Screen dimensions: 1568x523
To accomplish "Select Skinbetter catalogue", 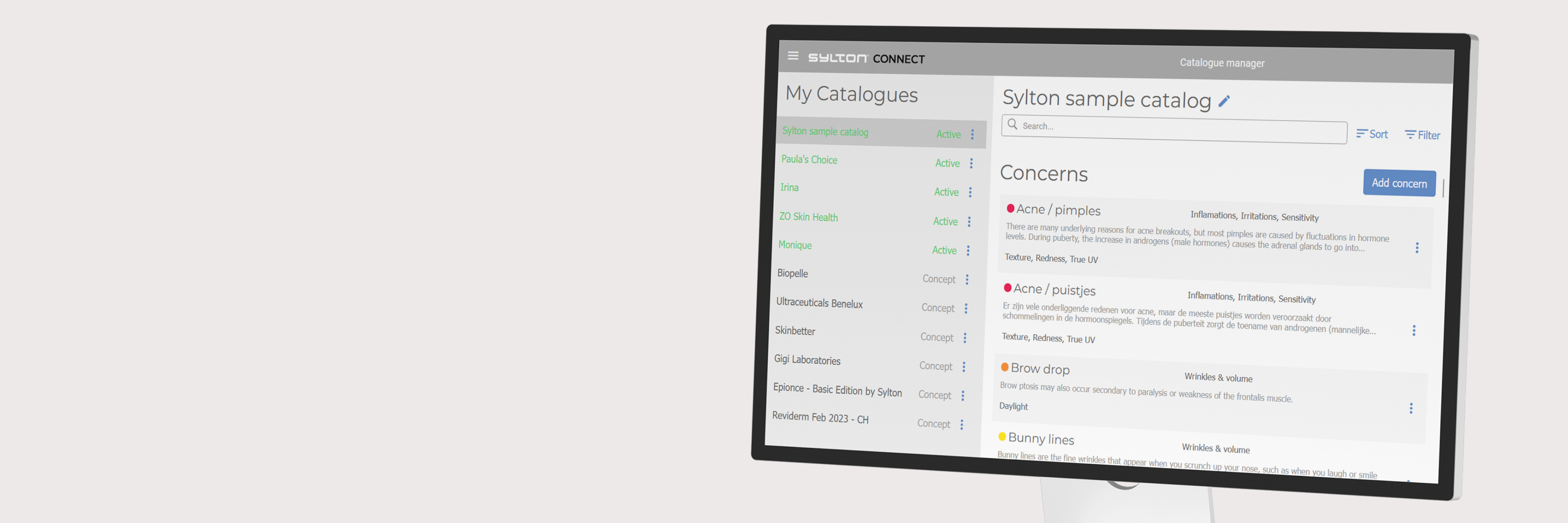I will (795, 331).
